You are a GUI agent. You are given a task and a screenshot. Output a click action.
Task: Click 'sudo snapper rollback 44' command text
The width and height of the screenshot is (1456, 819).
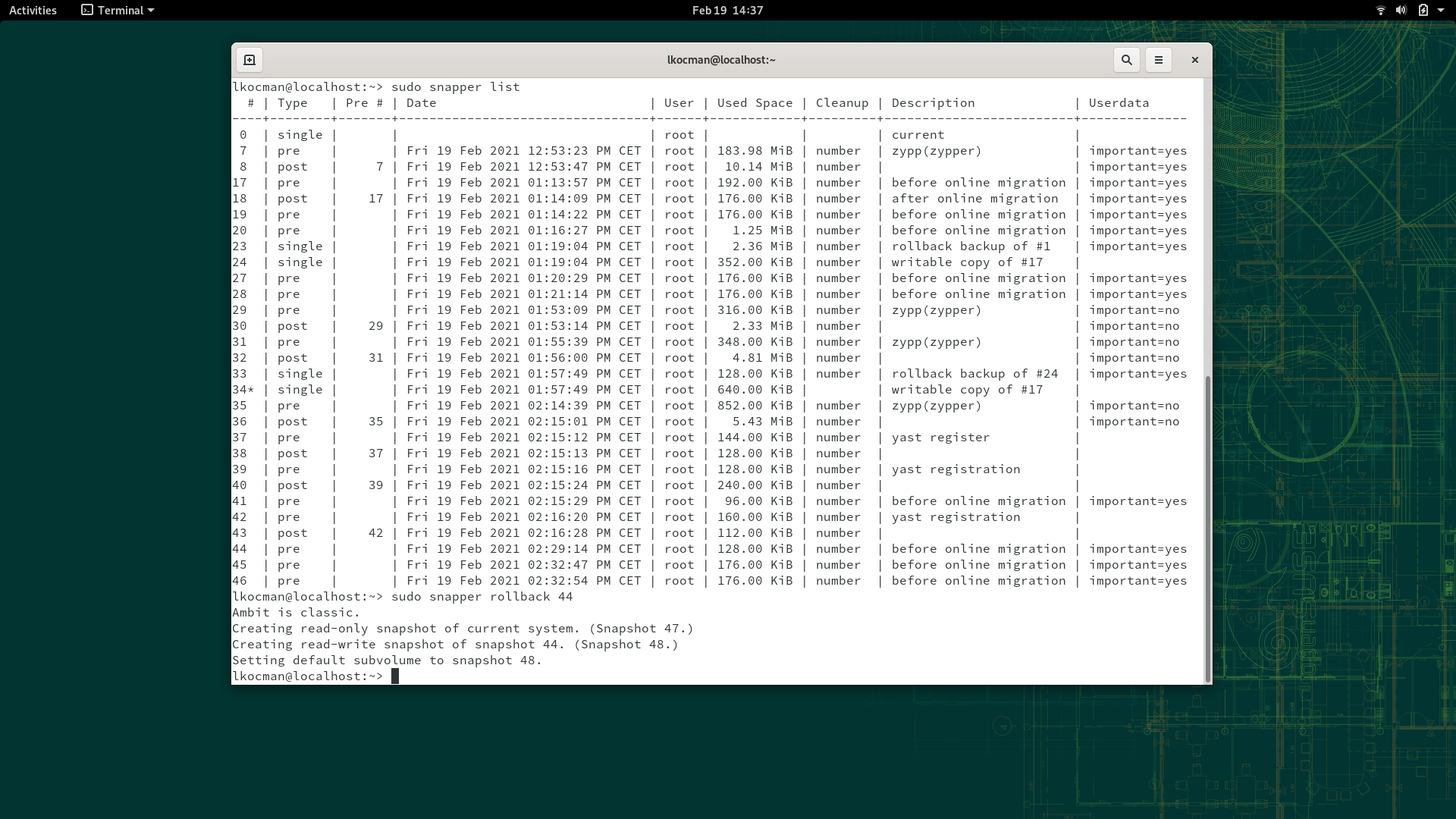click(482, 597)
